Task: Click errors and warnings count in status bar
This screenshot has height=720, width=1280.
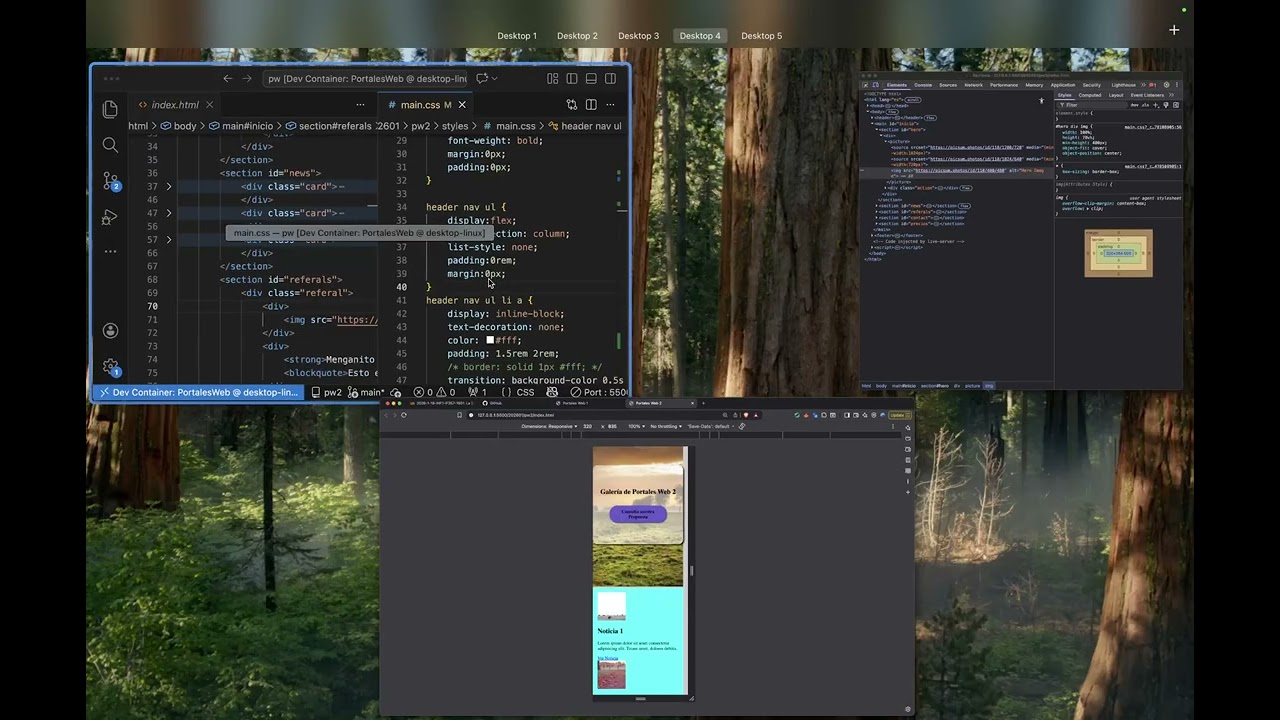Action: [x=435, y=392]
